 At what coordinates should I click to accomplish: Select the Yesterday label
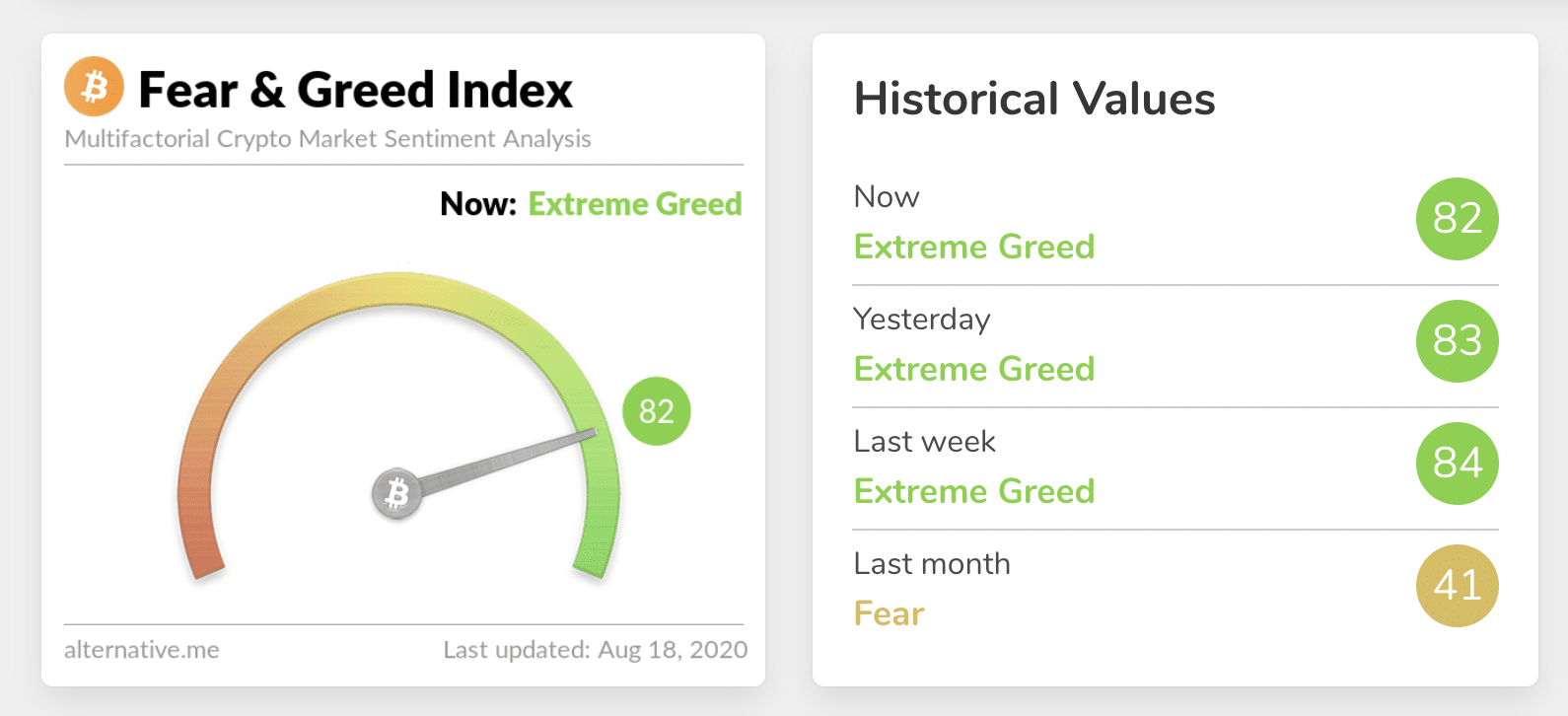tap(922, 320)
